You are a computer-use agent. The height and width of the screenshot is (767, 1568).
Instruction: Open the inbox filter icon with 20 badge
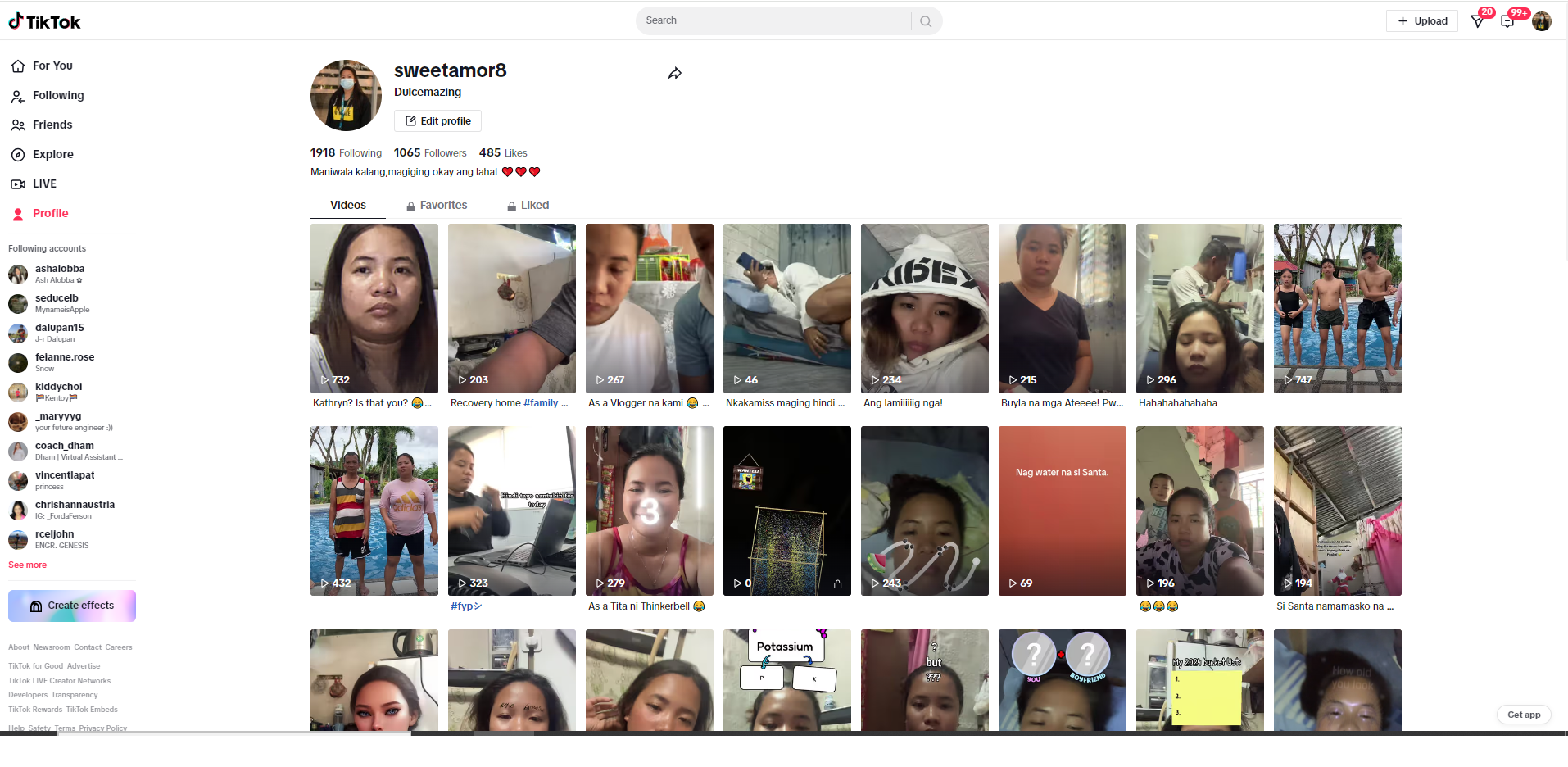pos(1478,21)
